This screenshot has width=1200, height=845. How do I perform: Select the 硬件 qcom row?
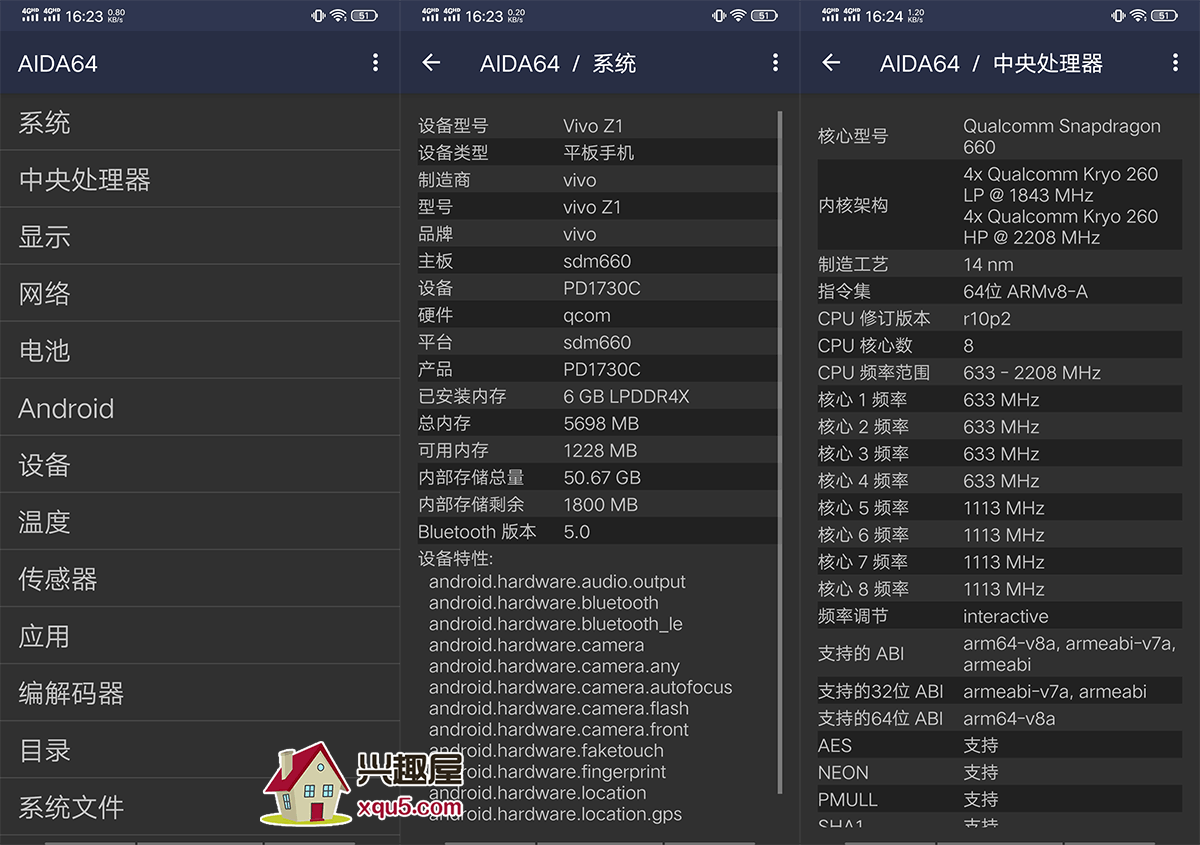(597, 315)
